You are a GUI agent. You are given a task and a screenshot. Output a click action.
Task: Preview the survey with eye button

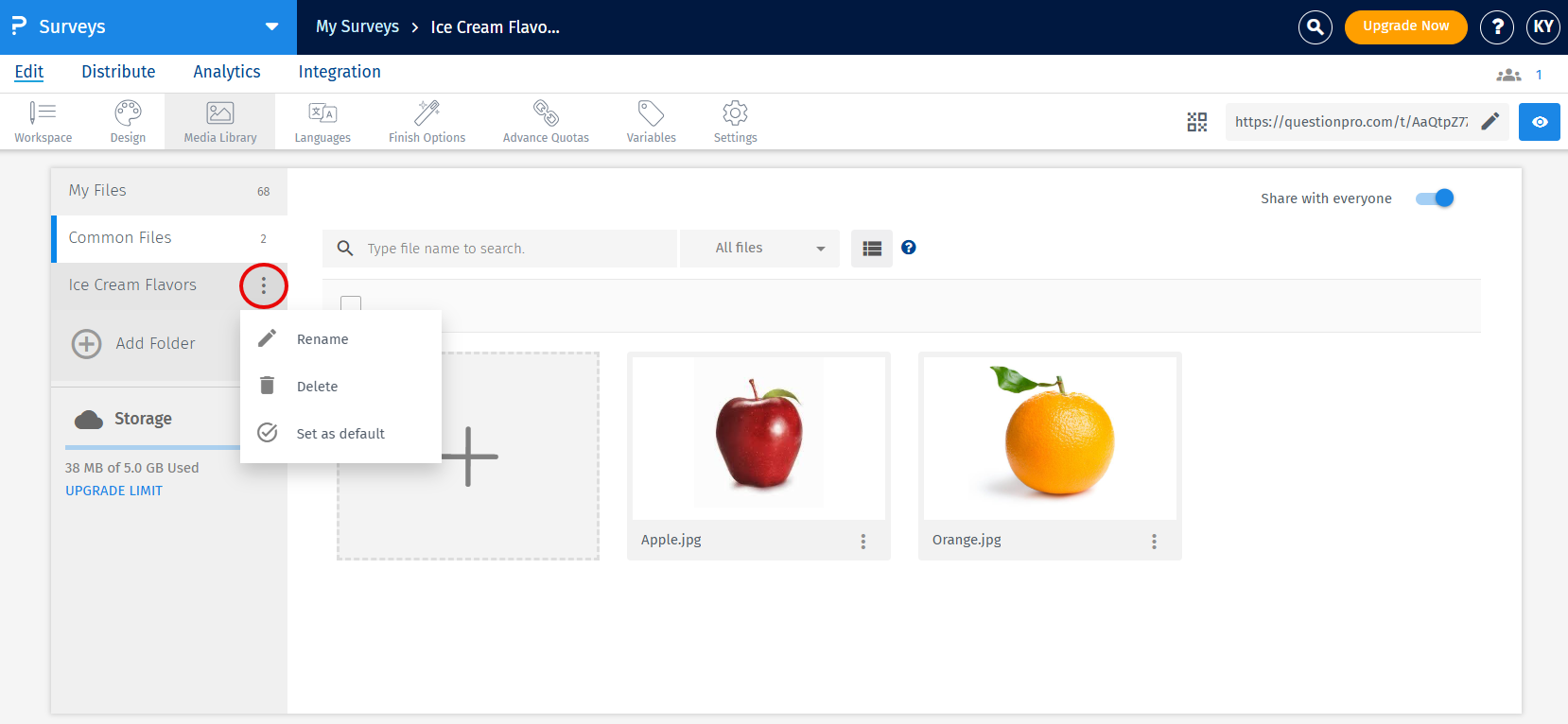coord(1540,122)
